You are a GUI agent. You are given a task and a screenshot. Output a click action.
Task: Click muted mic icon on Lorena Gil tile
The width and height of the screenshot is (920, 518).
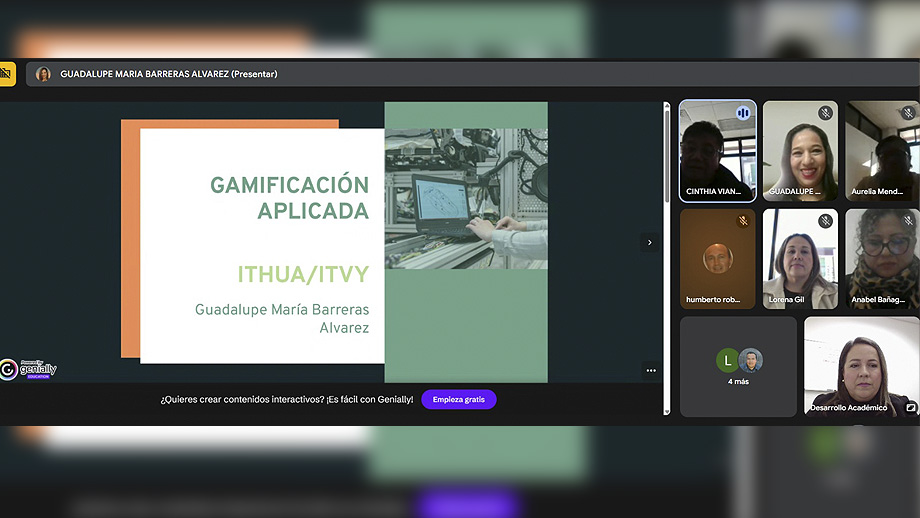[x=826, y=221]
